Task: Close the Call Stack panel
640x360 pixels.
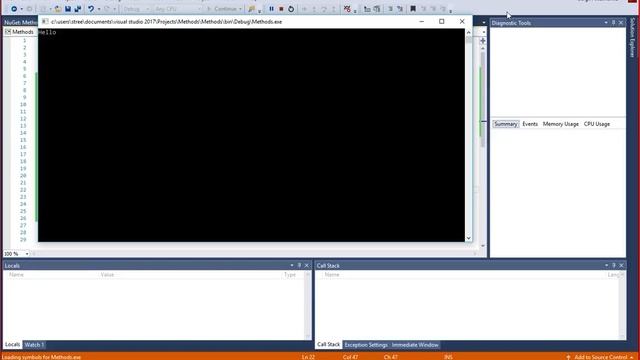Action: coord(621,265)
